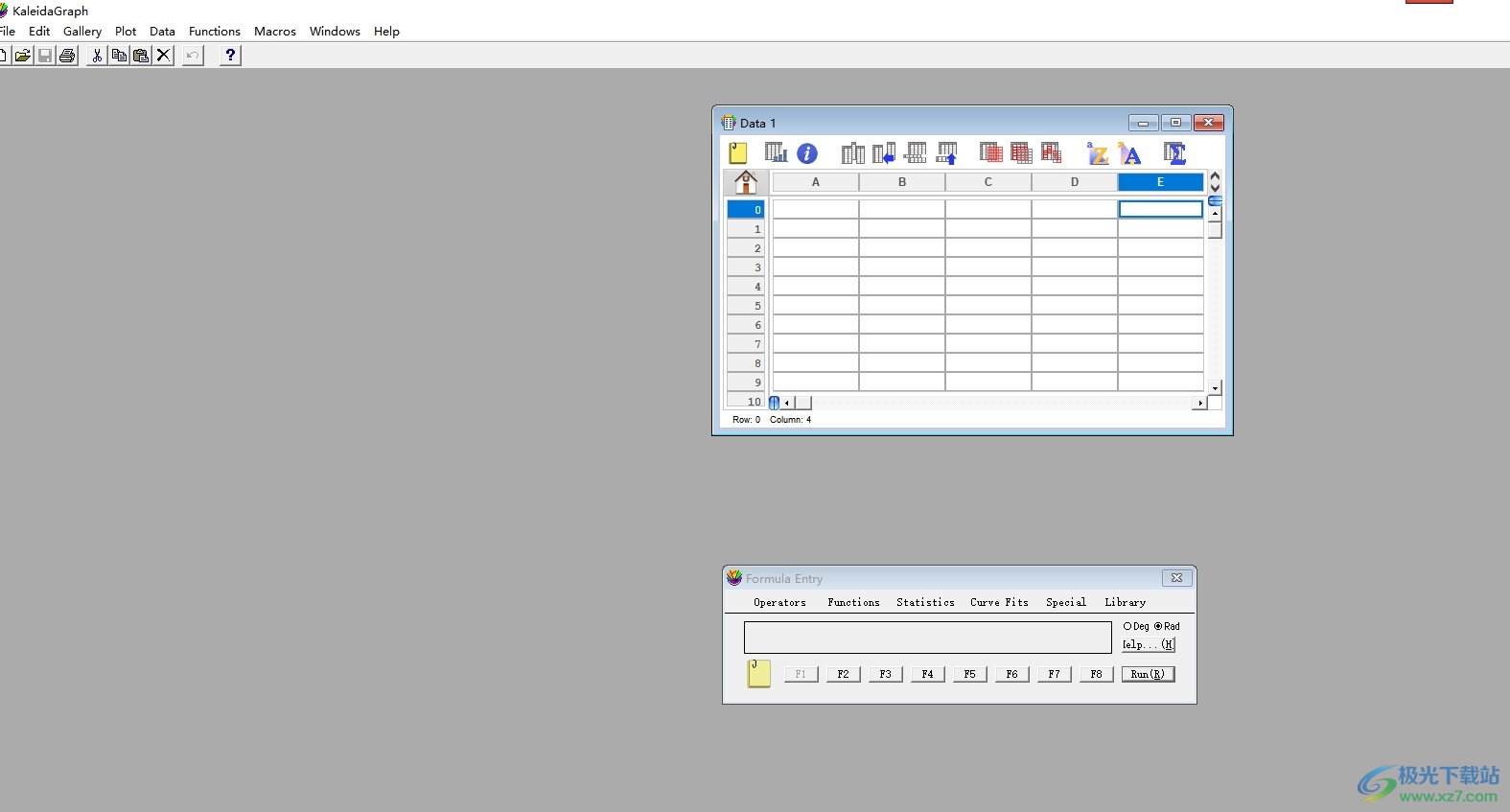
Task: Open the Statistics menu in Formula Entry
Action: (x=925, y=603)
